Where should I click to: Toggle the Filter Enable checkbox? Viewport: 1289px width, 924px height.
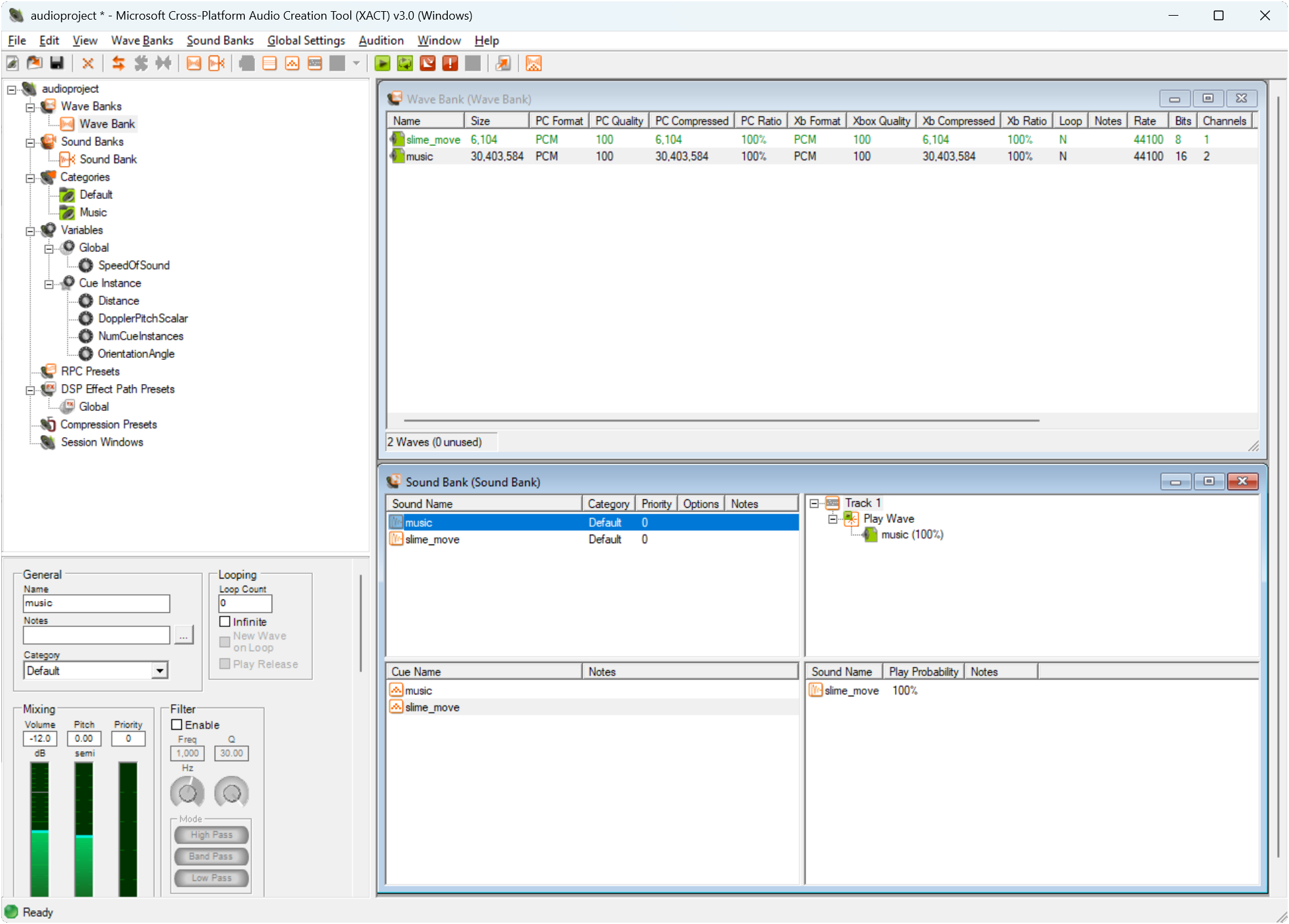pos(177,724)
